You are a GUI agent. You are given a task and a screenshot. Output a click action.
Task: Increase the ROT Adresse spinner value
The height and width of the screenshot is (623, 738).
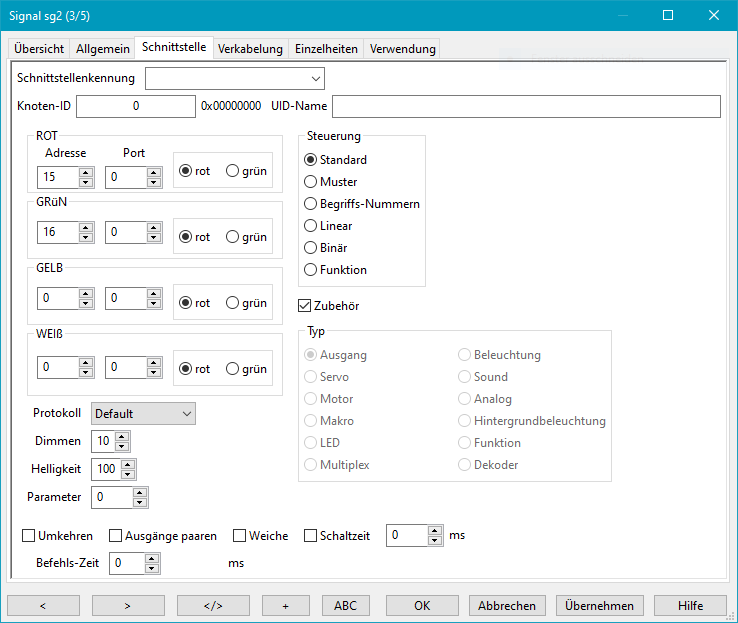coord(86,172)
